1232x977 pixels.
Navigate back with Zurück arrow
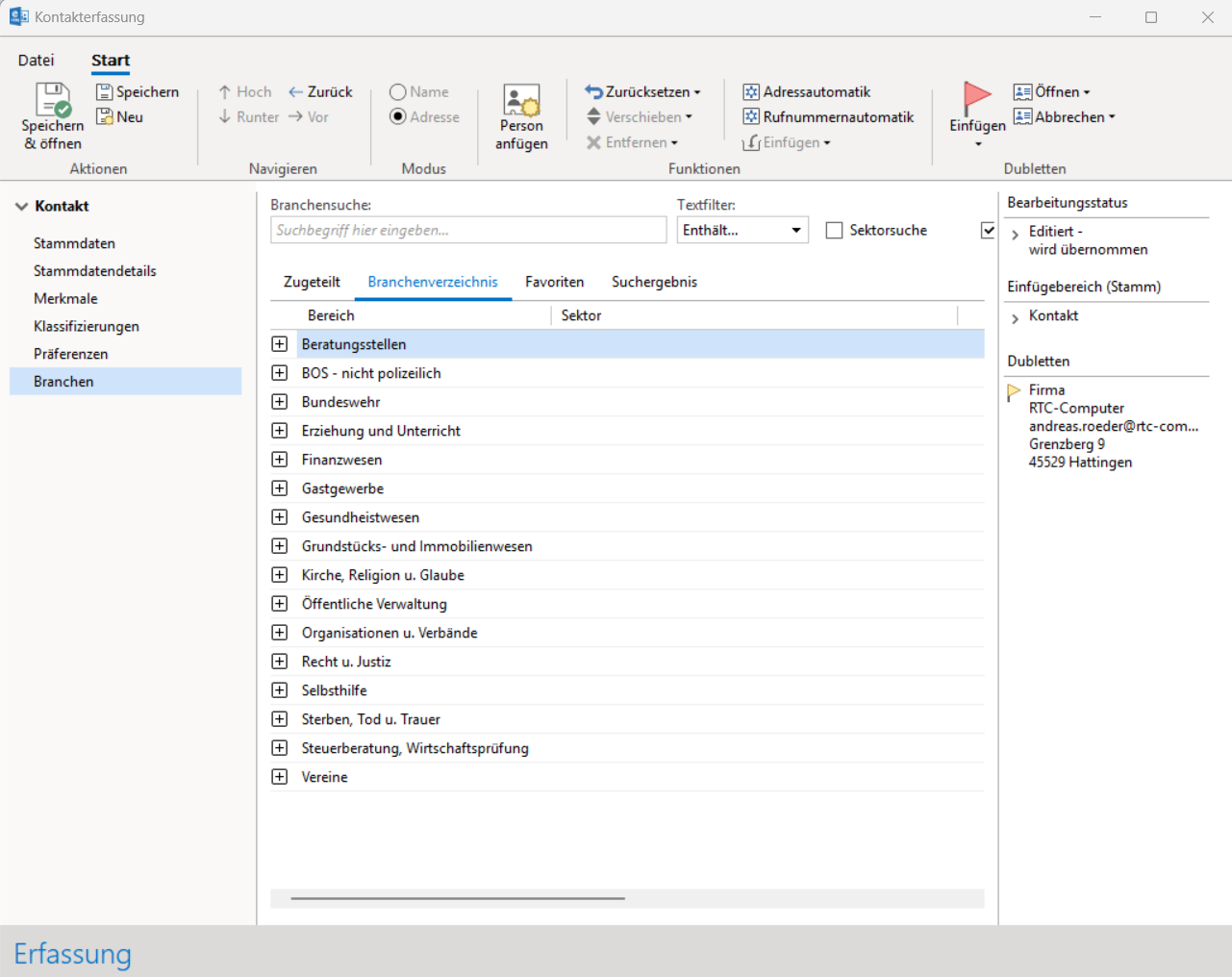(320, 92)
